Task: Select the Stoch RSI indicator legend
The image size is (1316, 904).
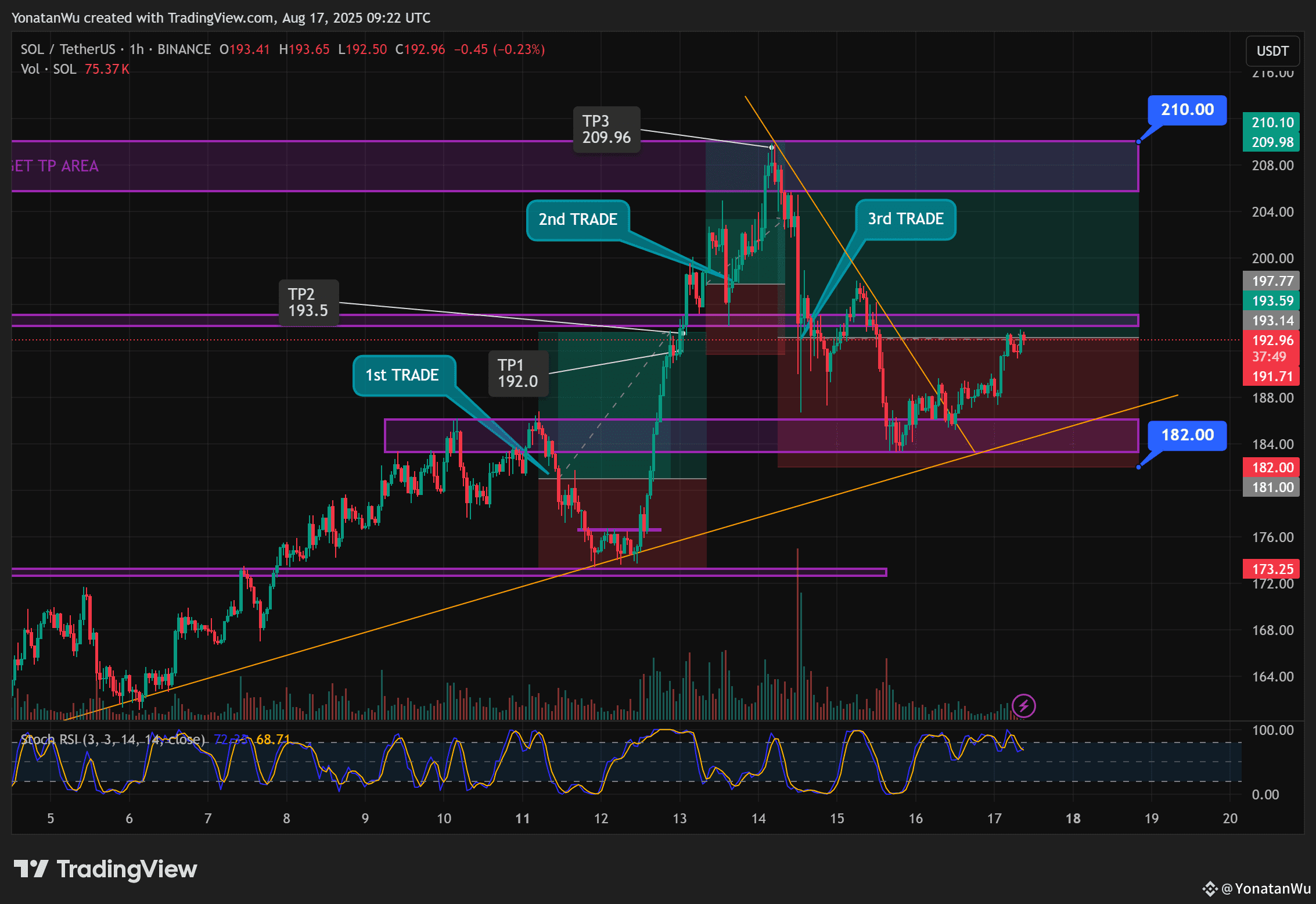Action: 113,739
